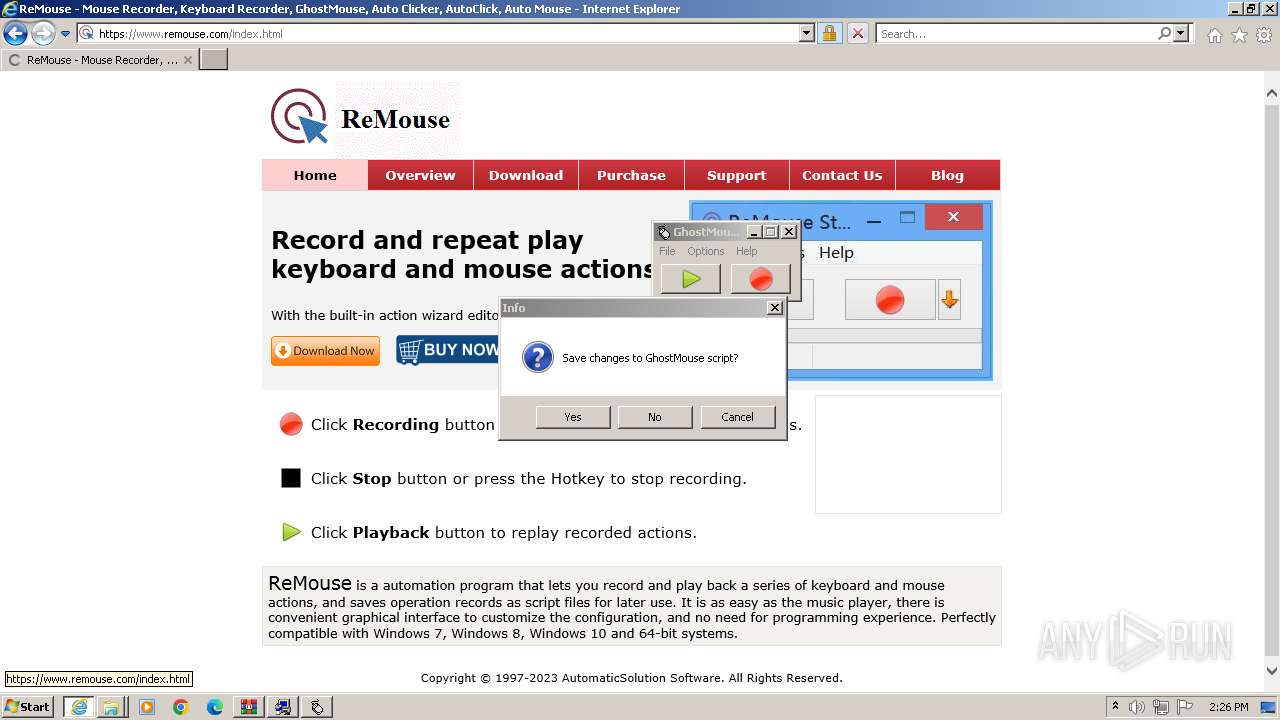Click the ReMouse window red record icon
This screenshot has height=720, width=1280.
[890, 299]
